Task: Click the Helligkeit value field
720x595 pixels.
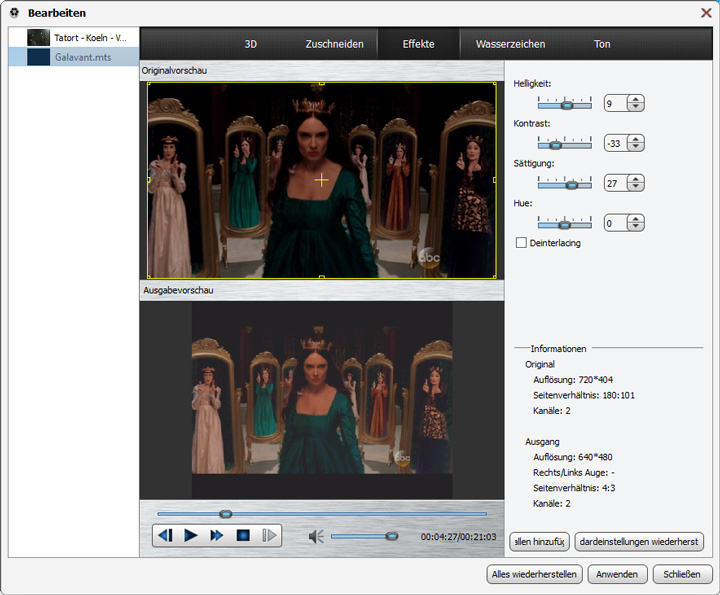Action: point(616,103)
